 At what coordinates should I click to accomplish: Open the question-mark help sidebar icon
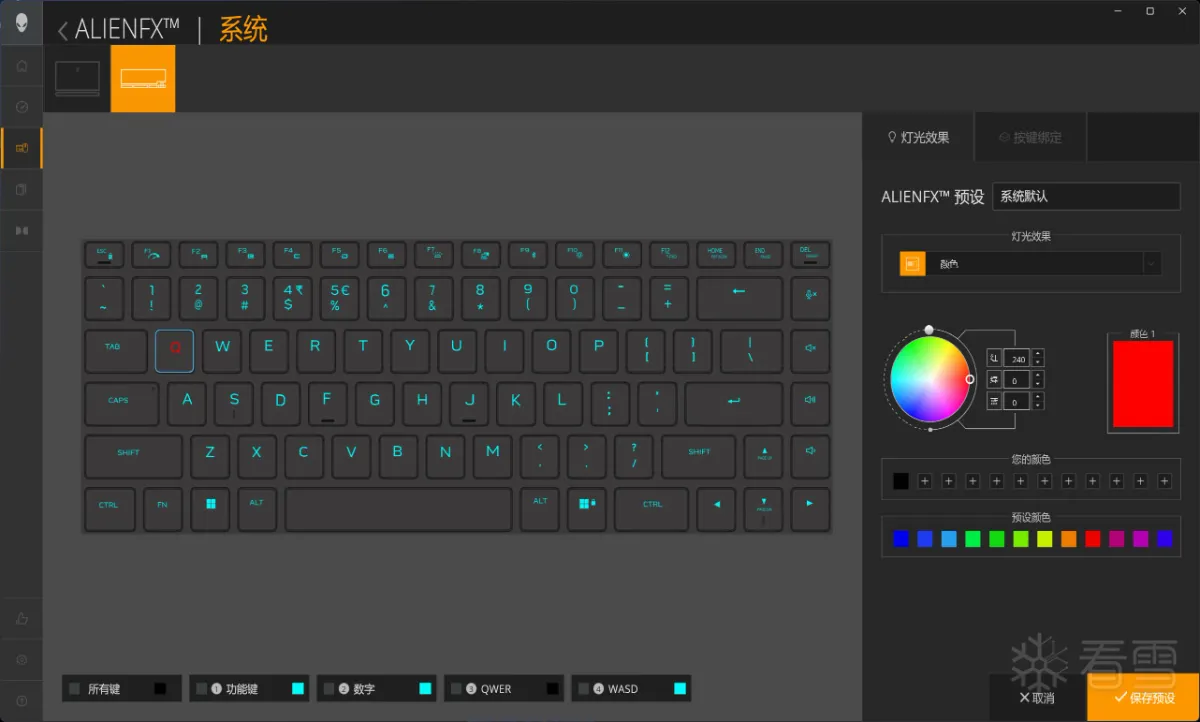[x=21, y=701]
